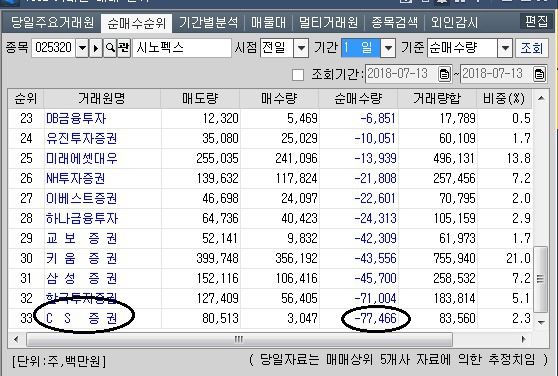Viewport: 558px width, 376px height.
Task: Click the horizontal scrollbar right arrow
Action: 523,339
